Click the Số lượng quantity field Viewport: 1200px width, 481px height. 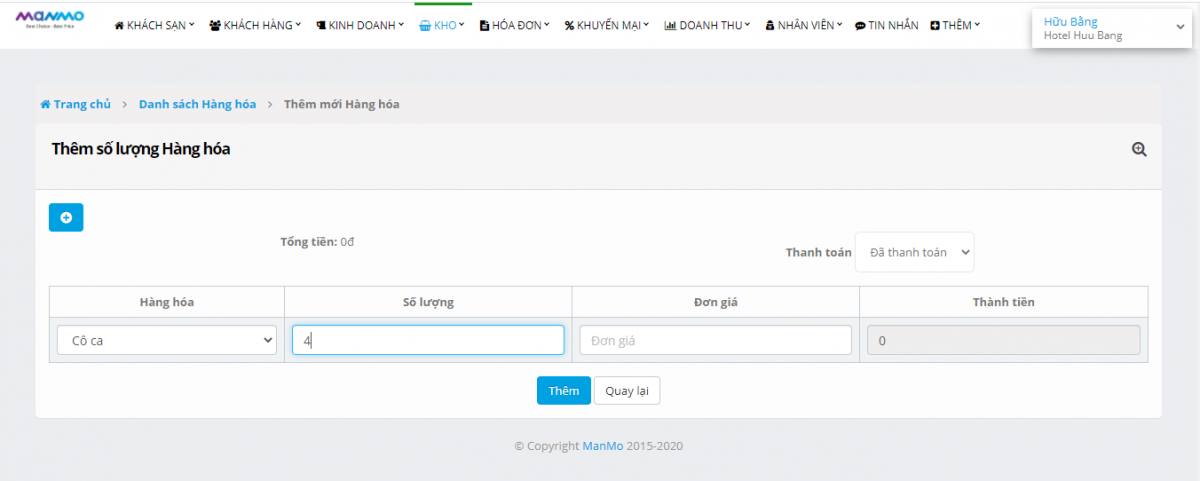(428, 340)
